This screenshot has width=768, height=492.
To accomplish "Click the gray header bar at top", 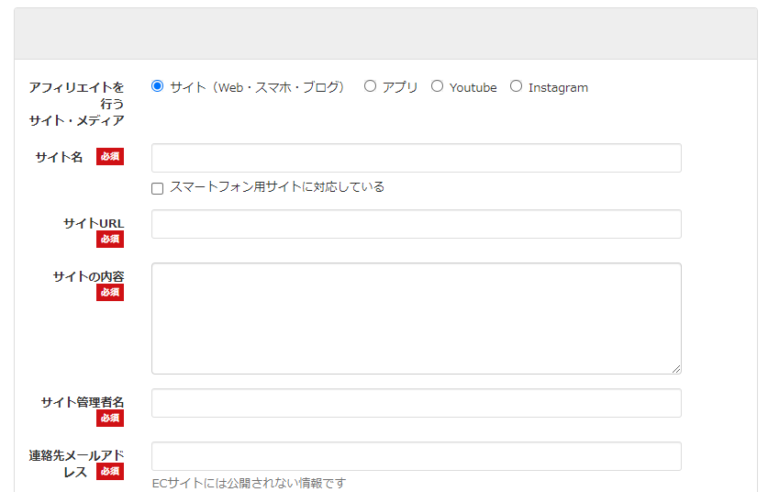I will (385, 34).
